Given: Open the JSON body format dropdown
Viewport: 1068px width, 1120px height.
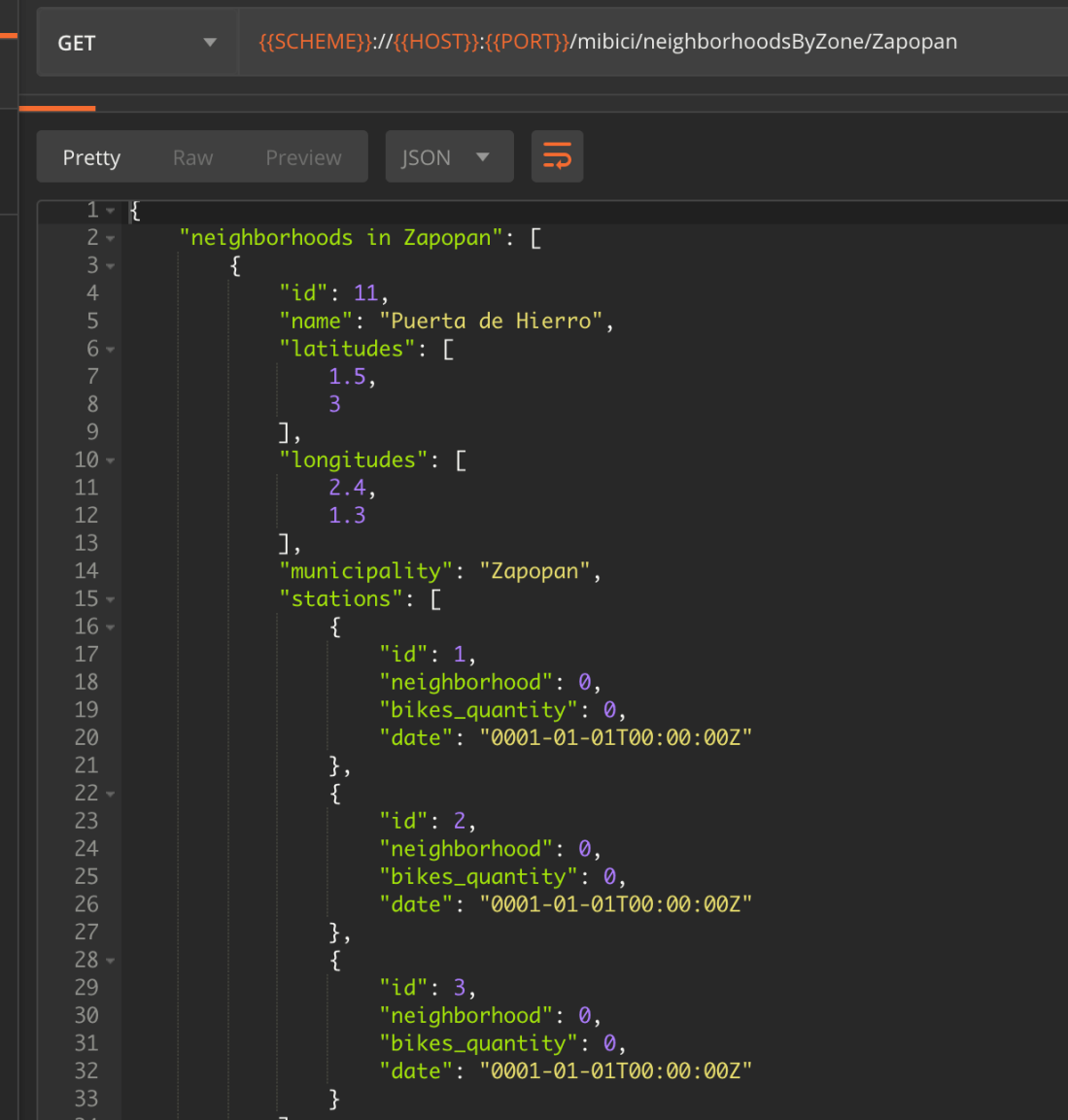Looking at the screenshot, I should (449, 156).
